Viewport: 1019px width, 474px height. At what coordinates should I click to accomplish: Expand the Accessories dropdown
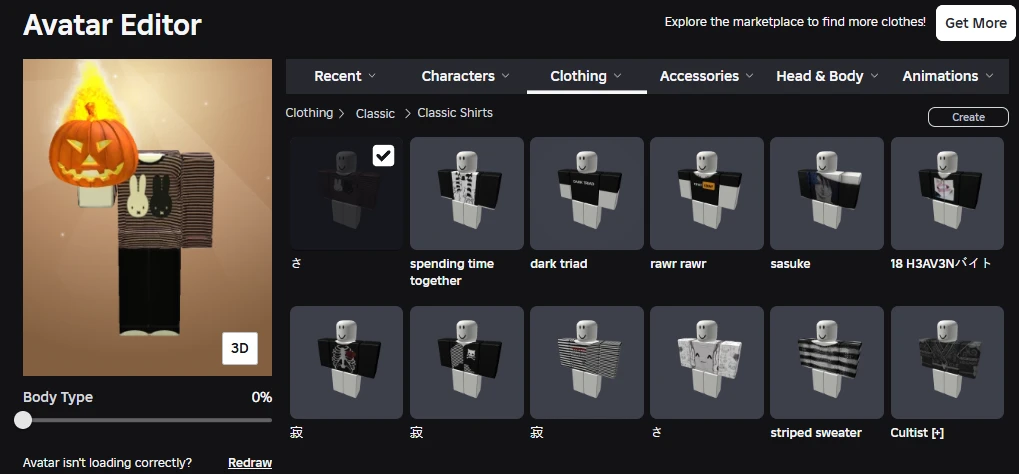(x=706, y=76)
